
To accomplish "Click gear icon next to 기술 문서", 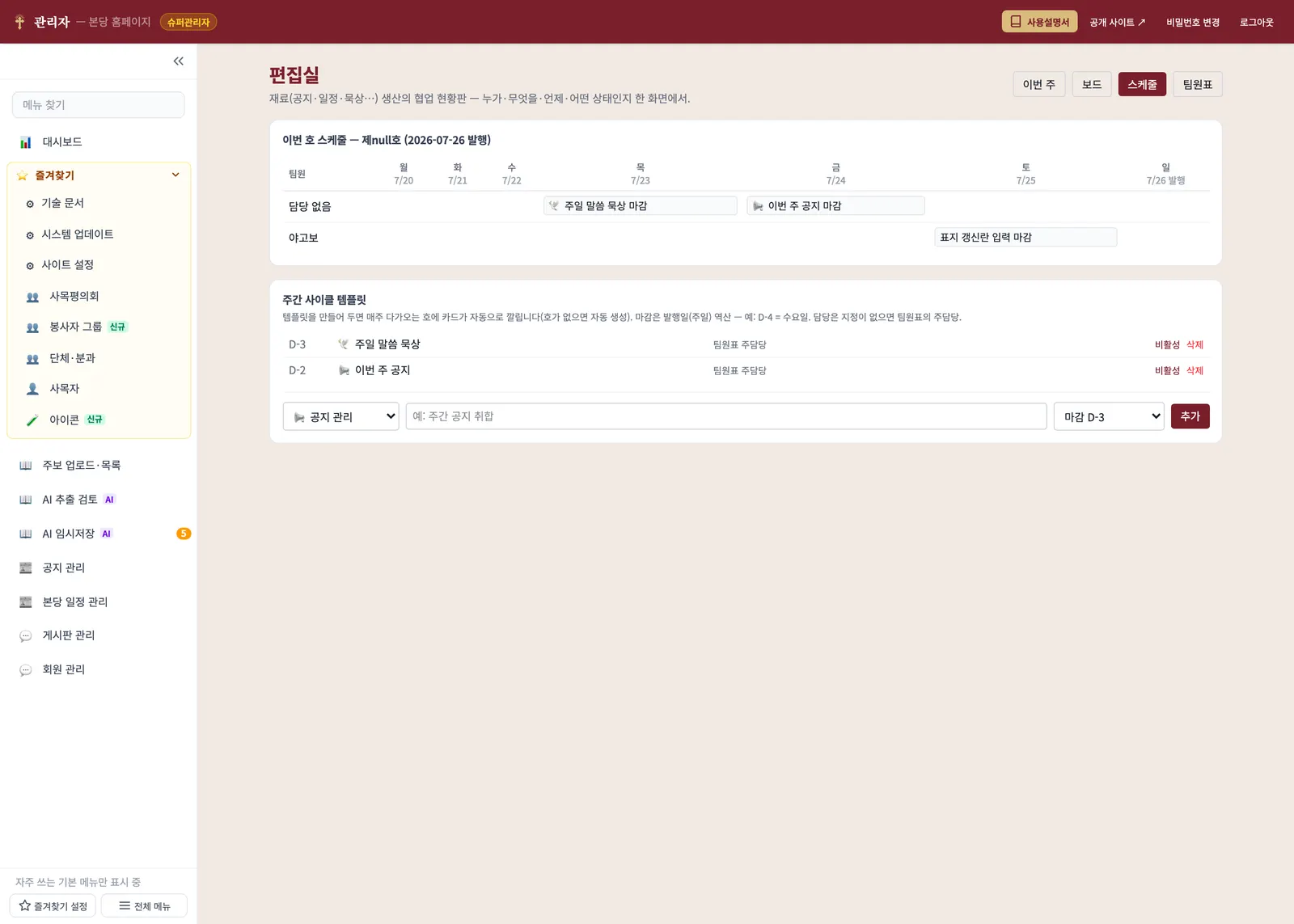I will (x=30, y=204).
